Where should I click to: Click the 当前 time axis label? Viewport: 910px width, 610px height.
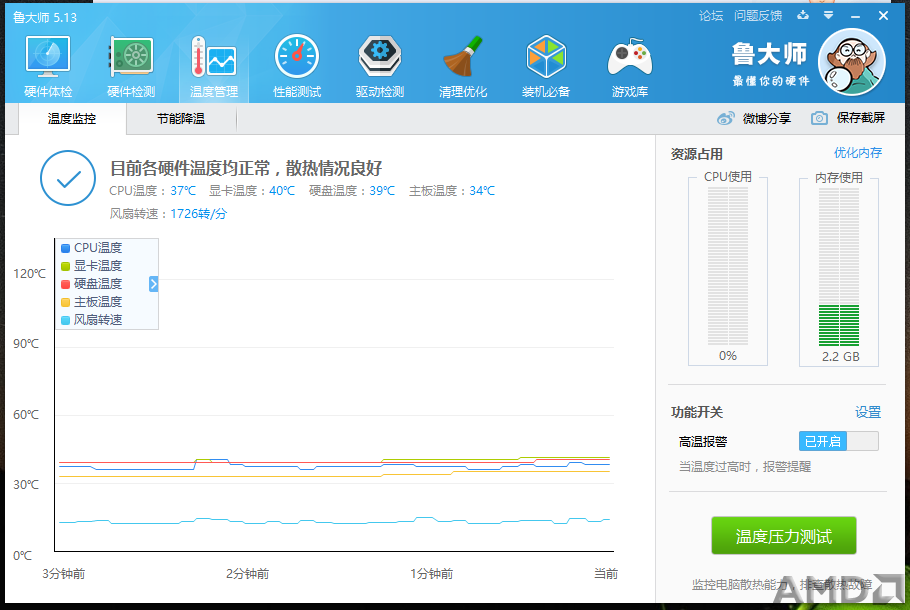pyautogui.click(x=606, y=573)
